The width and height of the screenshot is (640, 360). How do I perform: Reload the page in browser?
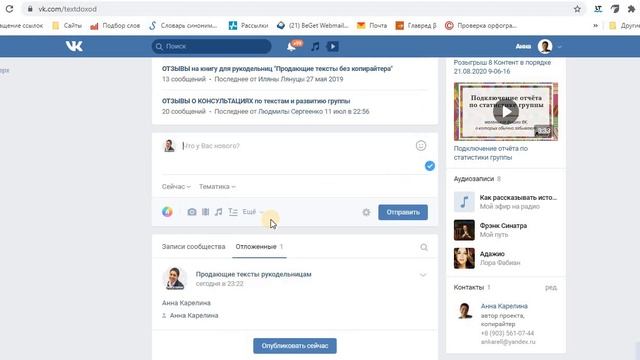9,9
